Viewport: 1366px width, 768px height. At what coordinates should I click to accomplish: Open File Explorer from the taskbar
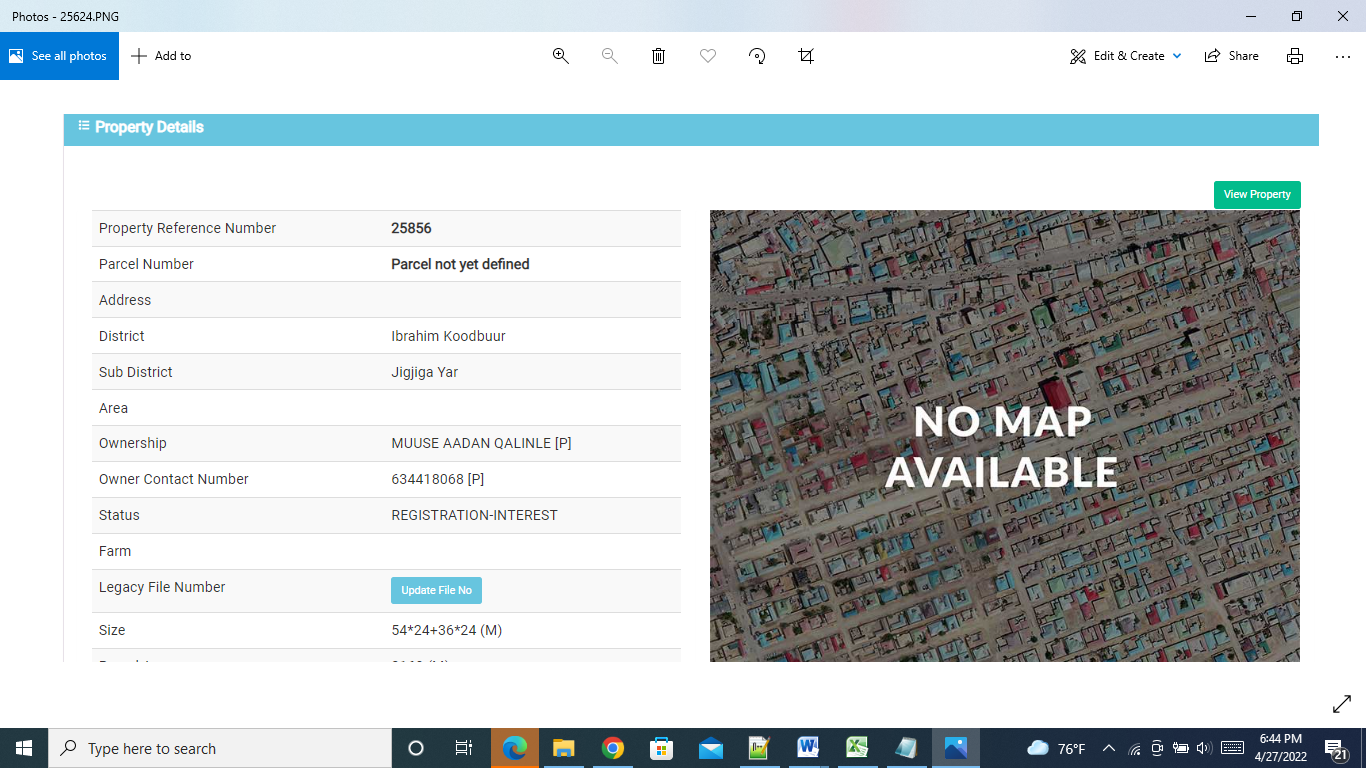[564, 748]
